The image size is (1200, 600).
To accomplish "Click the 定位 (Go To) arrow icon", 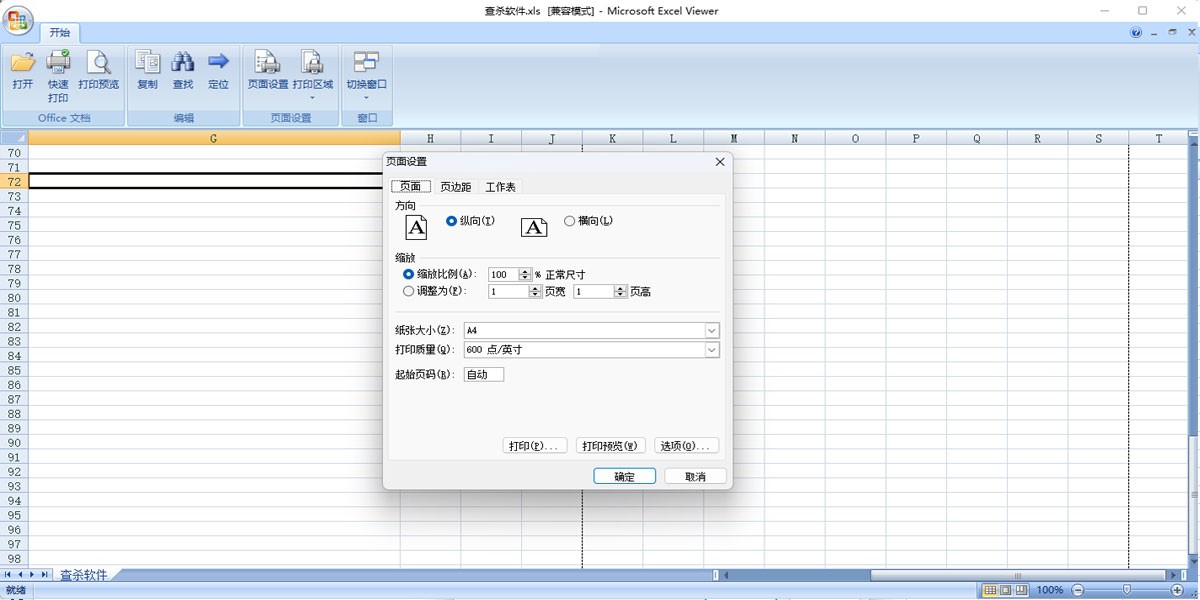I will [218, 62].
